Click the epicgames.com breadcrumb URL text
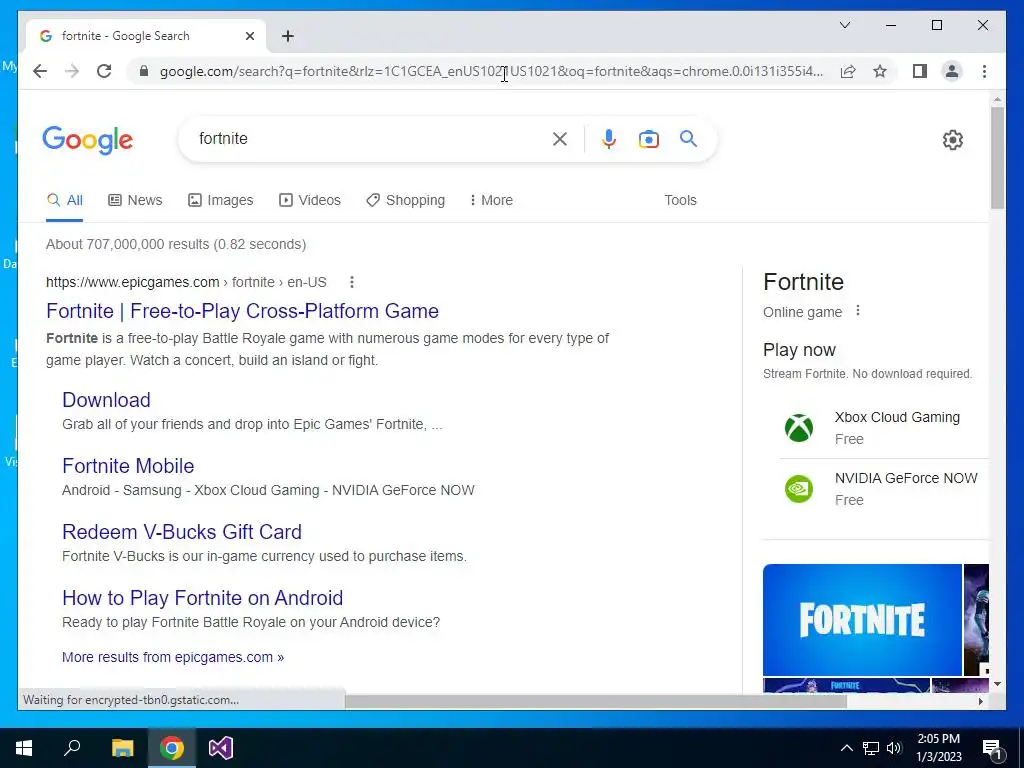 [186, 282]
